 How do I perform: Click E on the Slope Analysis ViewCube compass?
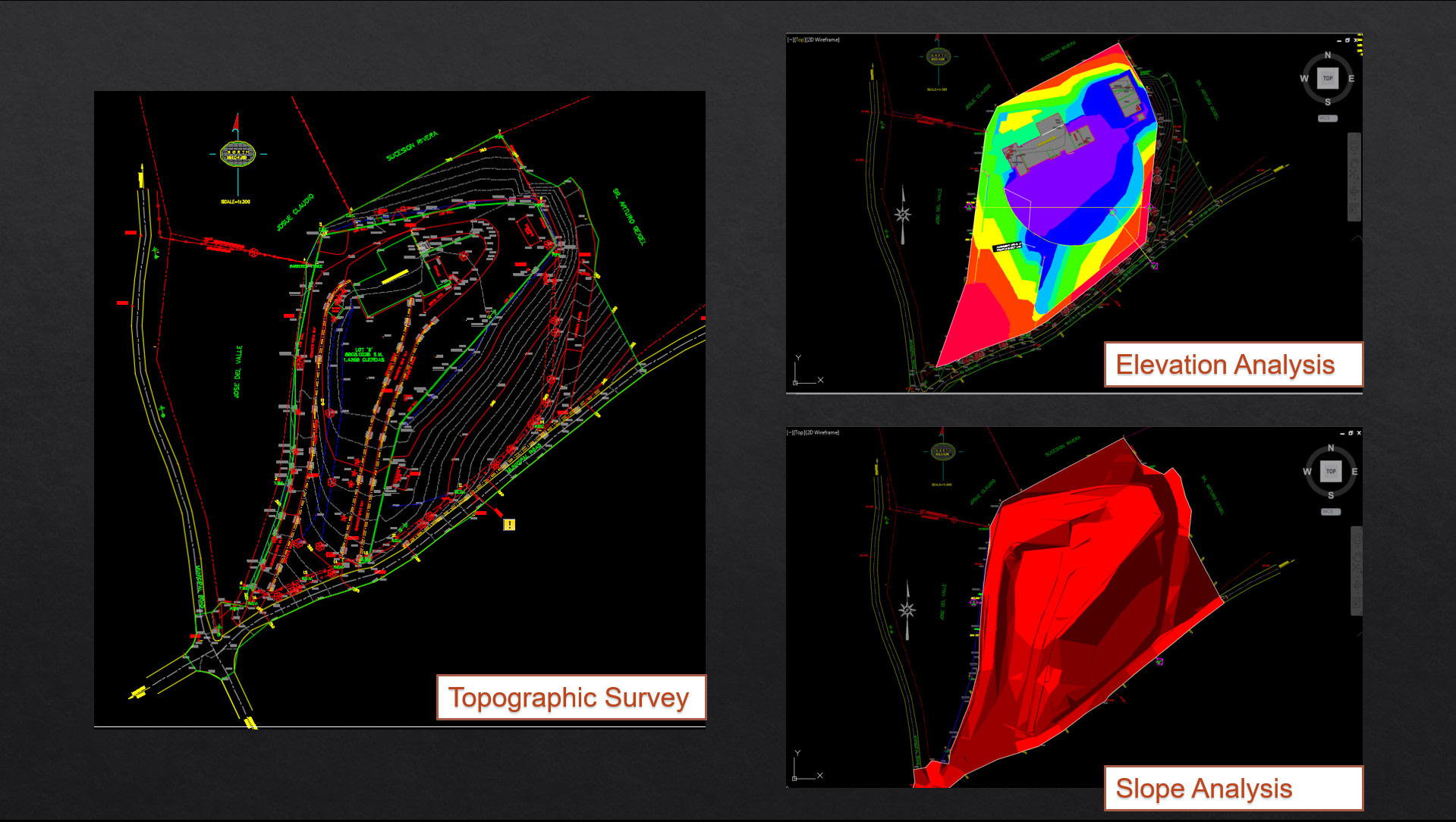pyautogui.click(x=1354, y=472)
